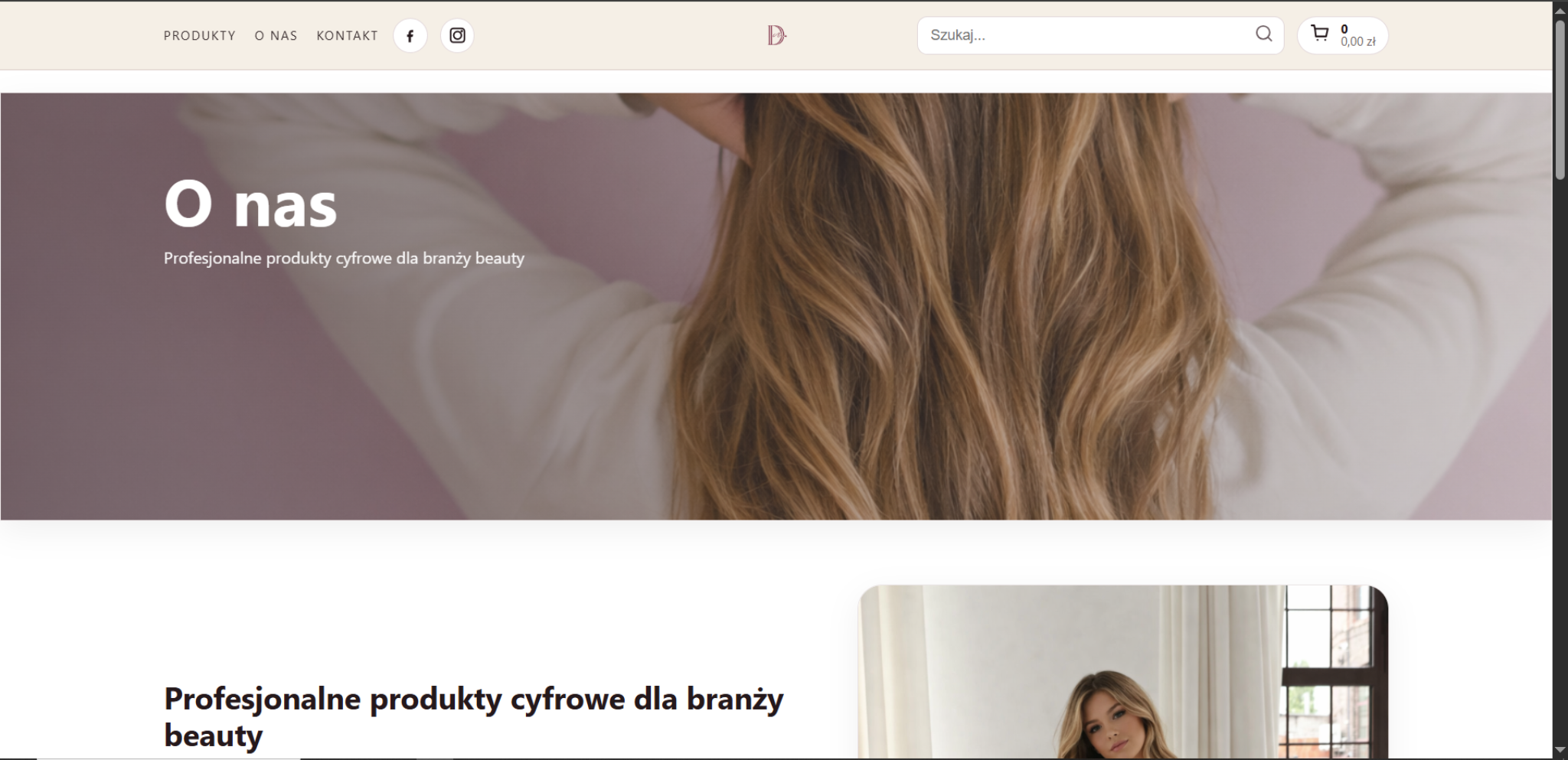Go to the O NAS menu item
This screenshot has width=1568, height=760.
pyautogui.click(x=276, y=36)
